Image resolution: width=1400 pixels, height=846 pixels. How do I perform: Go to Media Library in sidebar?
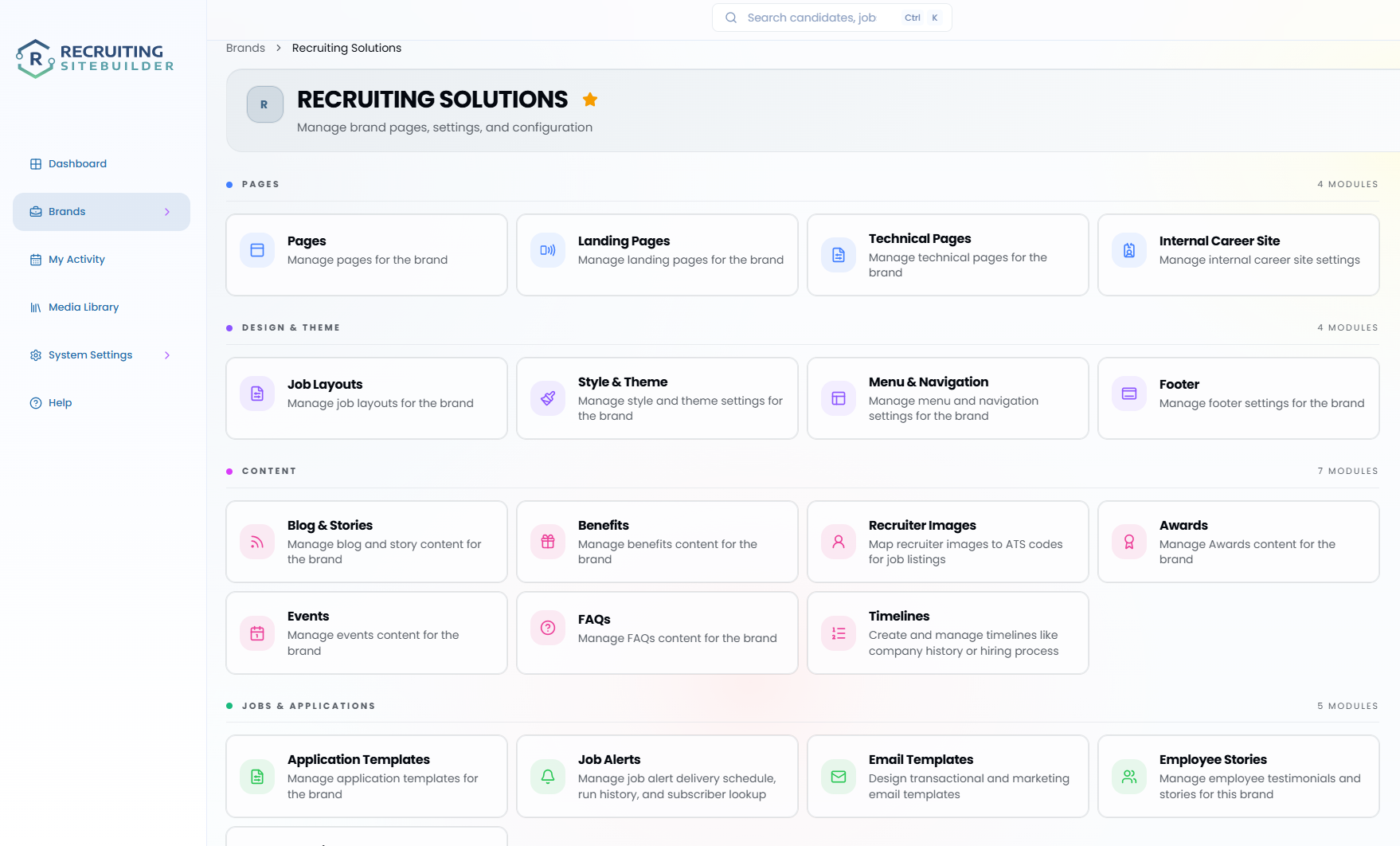[x=101, y=307]
